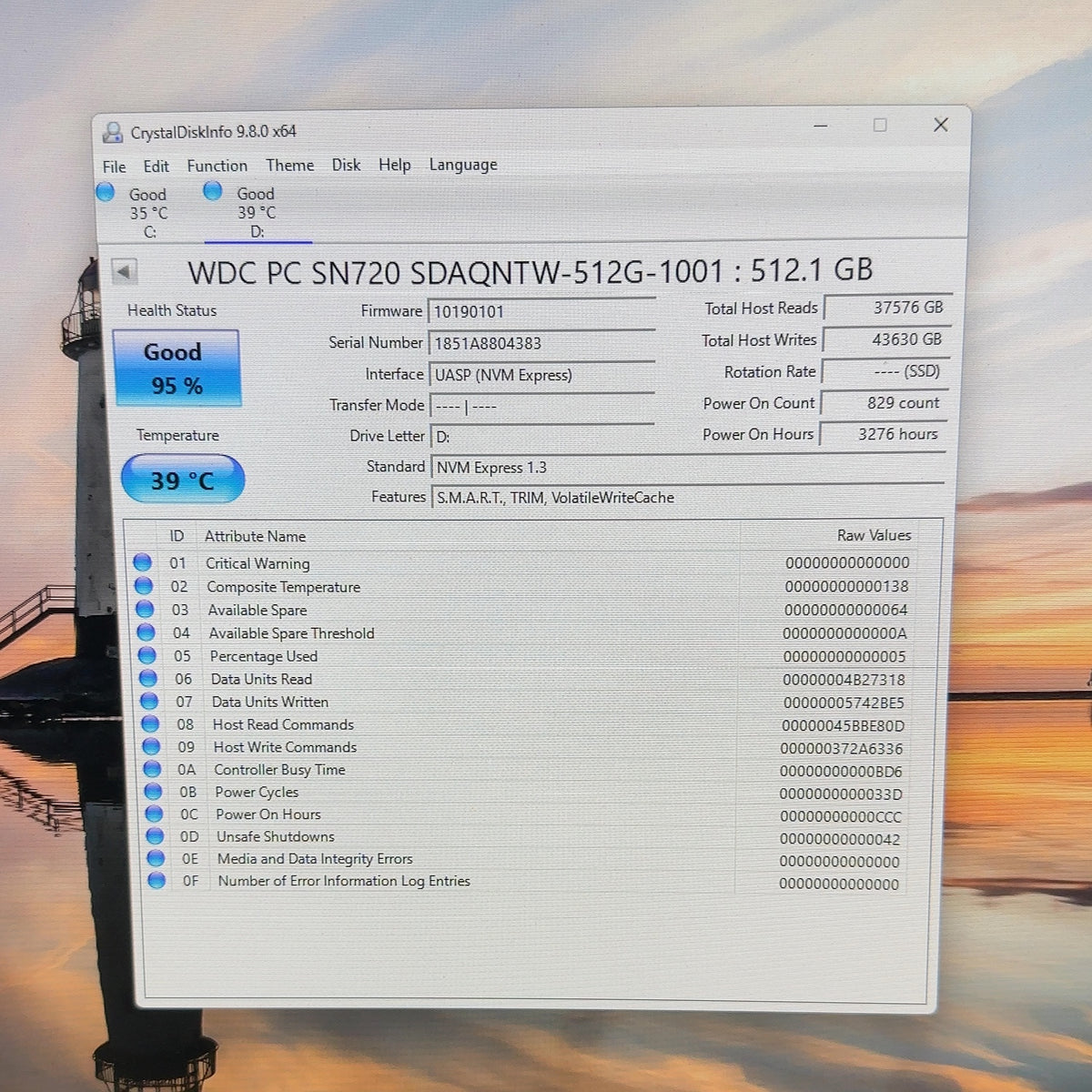The image size is (1092, 1092).
Task: Click raw value 00000000000CCC
Action: [840, 816]
